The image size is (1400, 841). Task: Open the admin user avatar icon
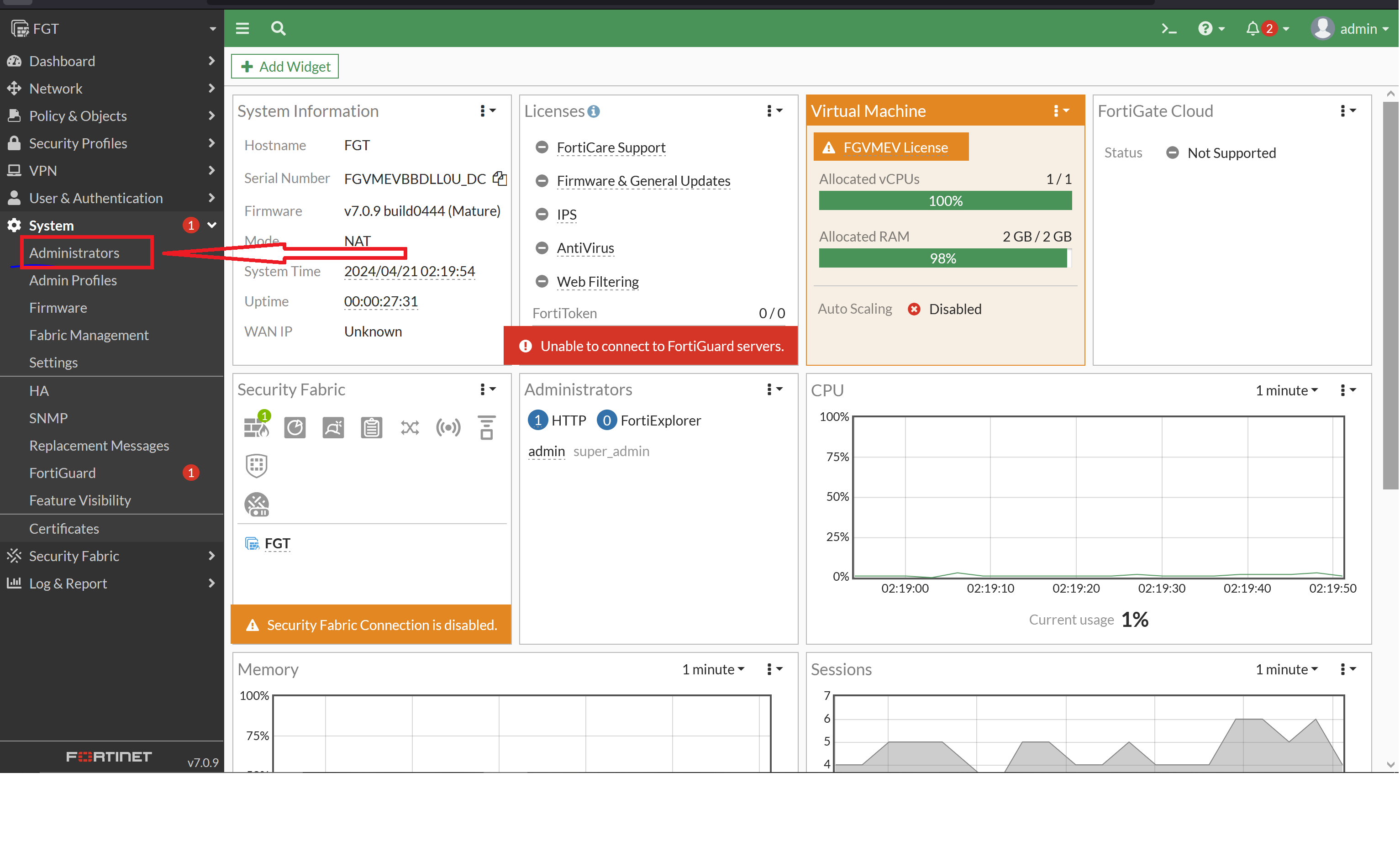tap(1322, 28)
